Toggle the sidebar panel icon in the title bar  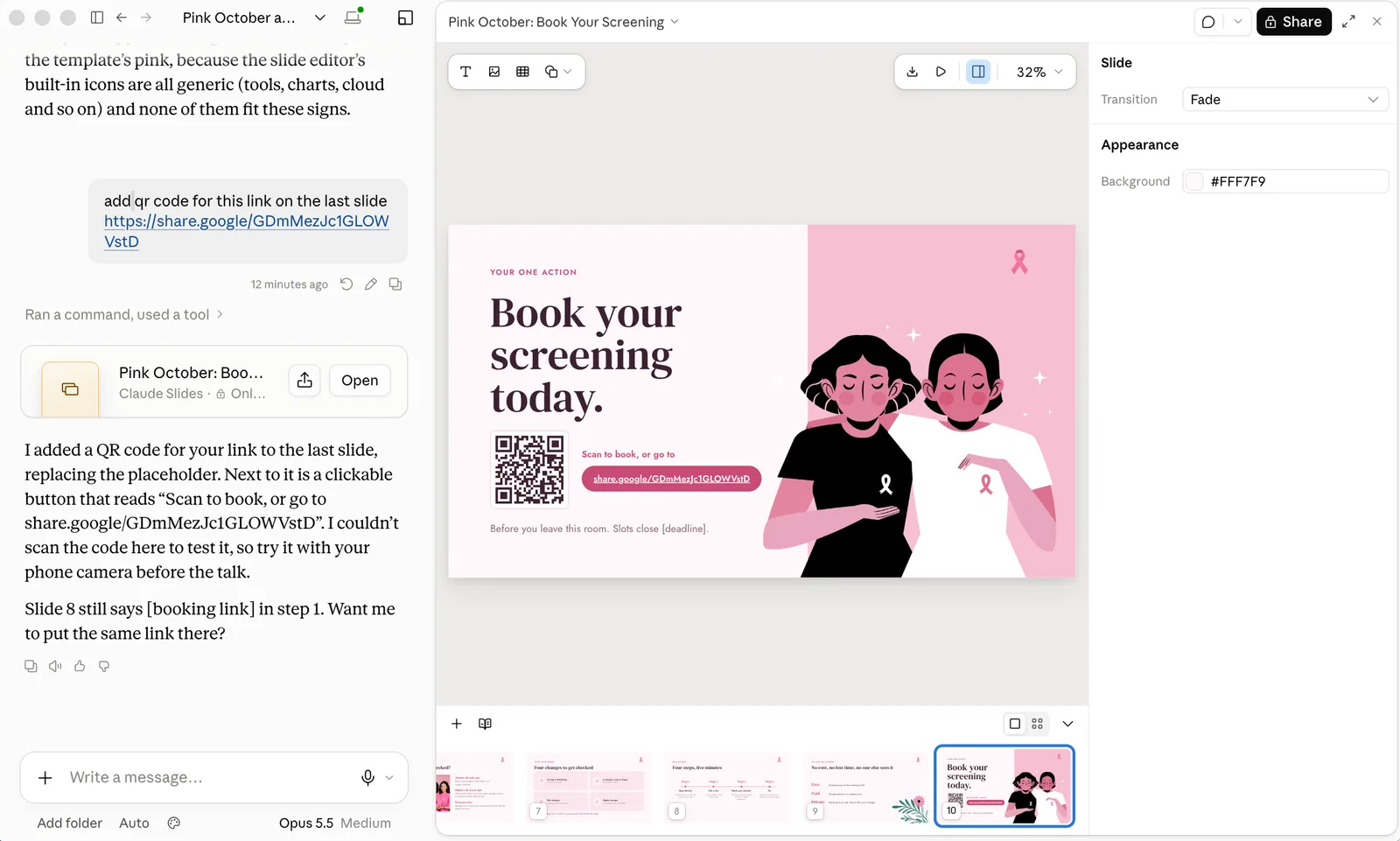coord(97,18)
